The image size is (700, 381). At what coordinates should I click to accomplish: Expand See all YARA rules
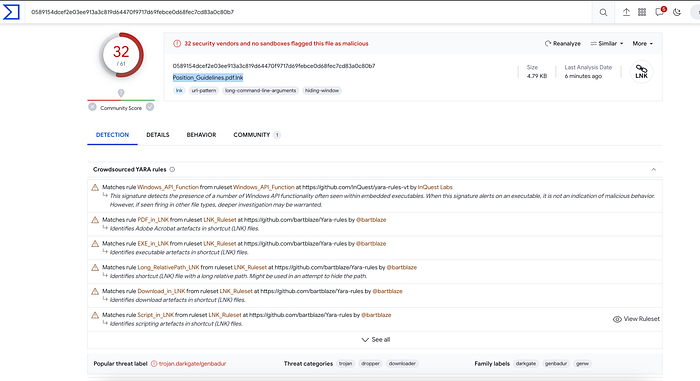click(x=375, y=340)
